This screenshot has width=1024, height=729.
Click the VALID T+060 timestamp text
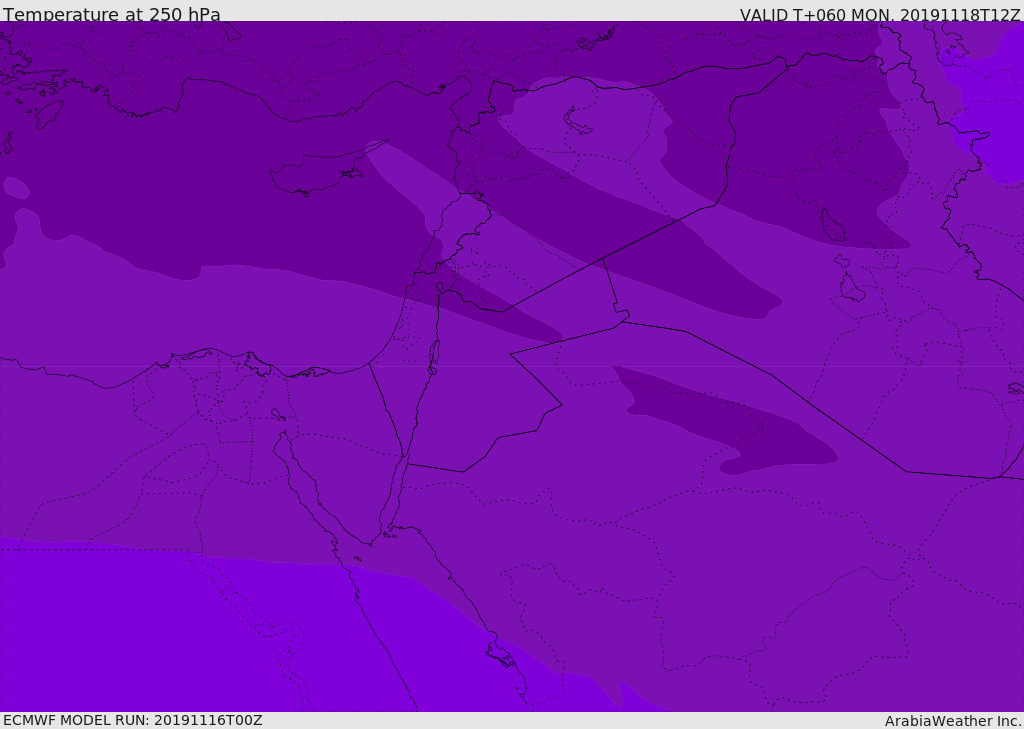click(x=880, y=14)
